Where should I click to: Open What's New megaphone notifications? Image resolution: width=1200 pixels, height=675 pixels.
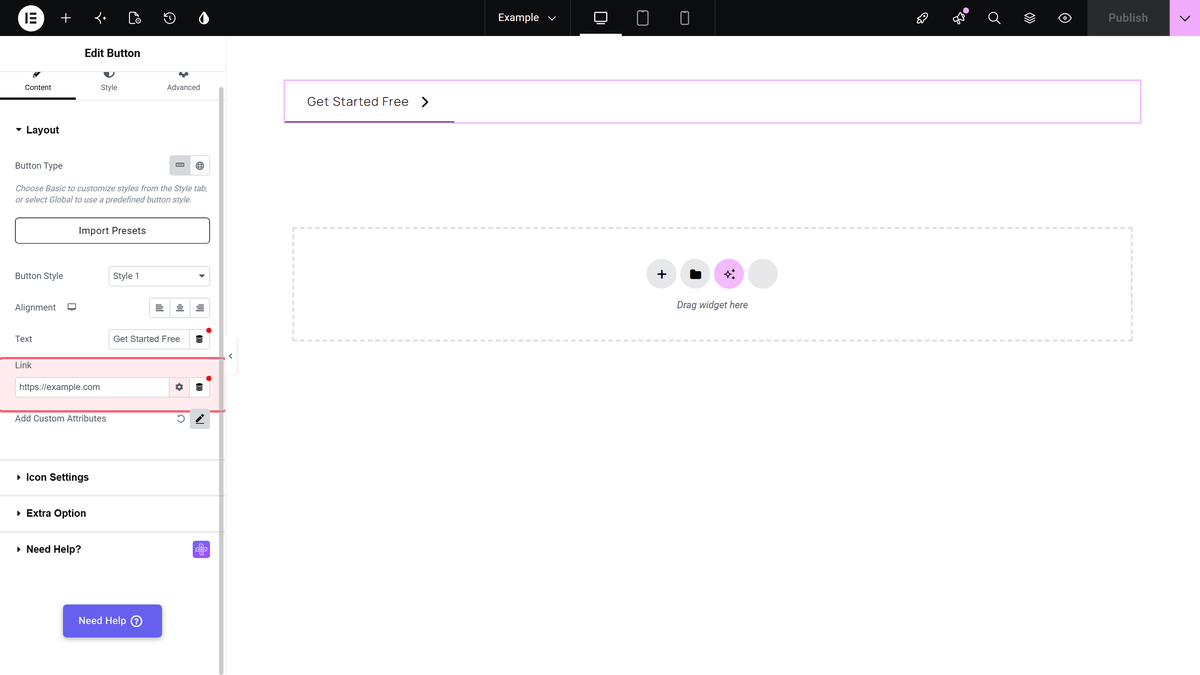click(959, 18)
